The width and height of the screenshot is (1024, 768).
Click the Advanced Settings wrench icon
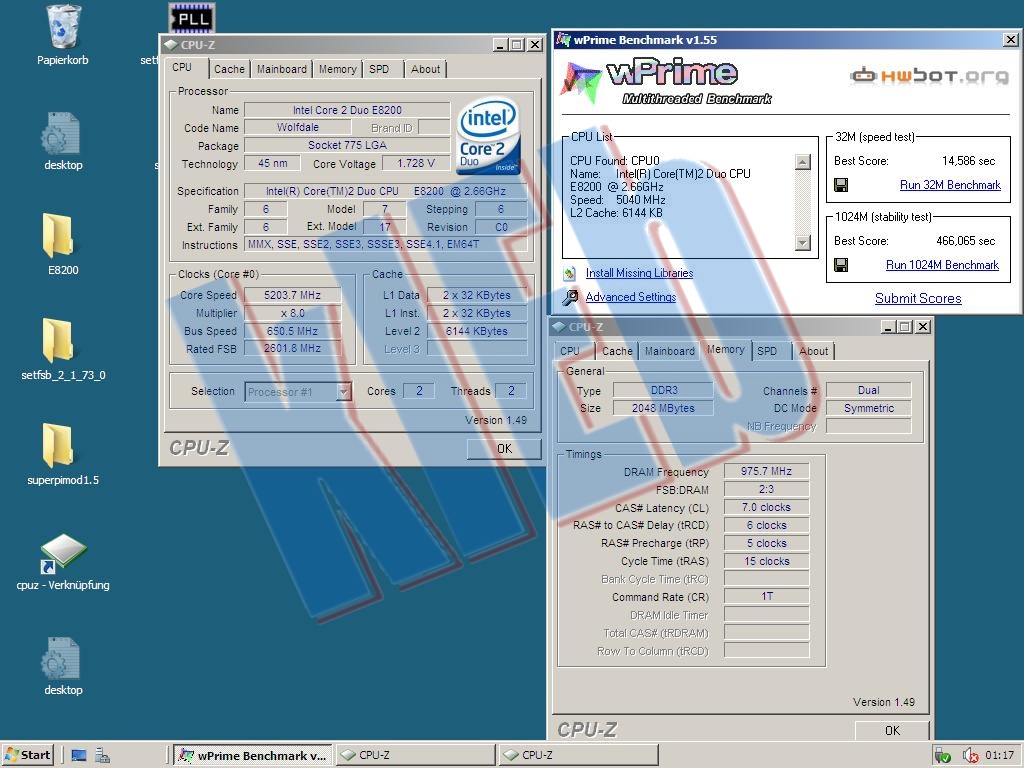pyautogui.click(x=570, y=297)
